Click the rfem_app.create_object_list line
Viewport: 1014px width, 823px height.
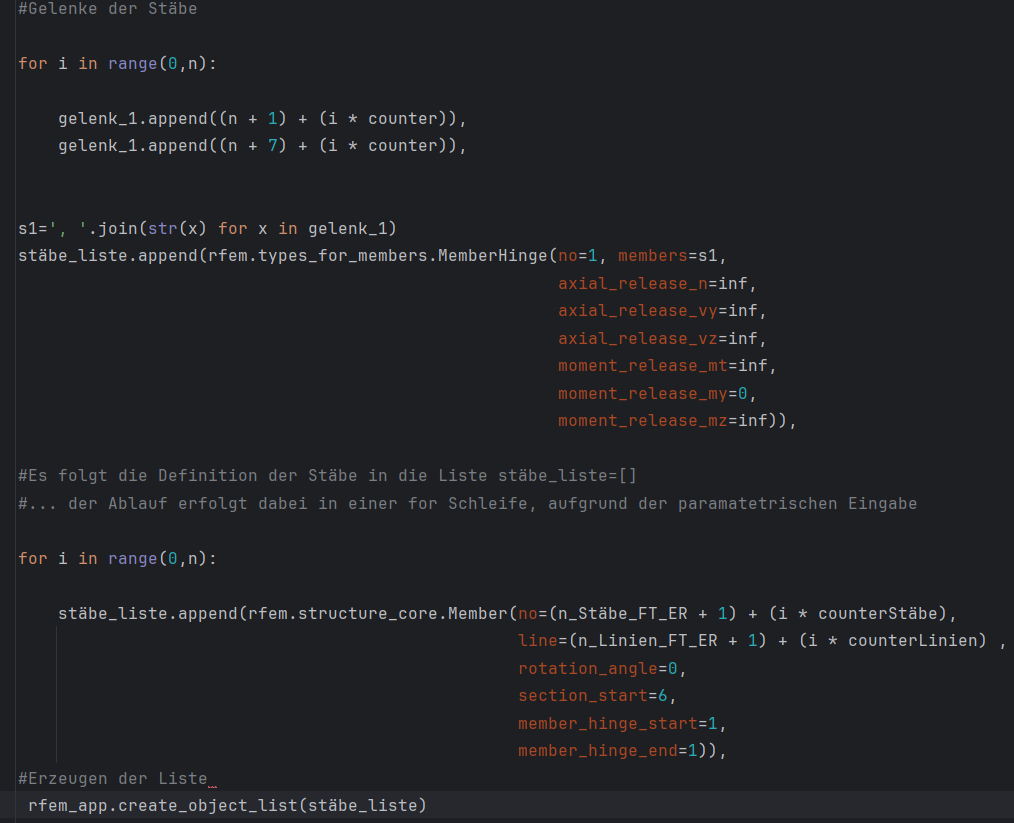click(x=227, y=805)
